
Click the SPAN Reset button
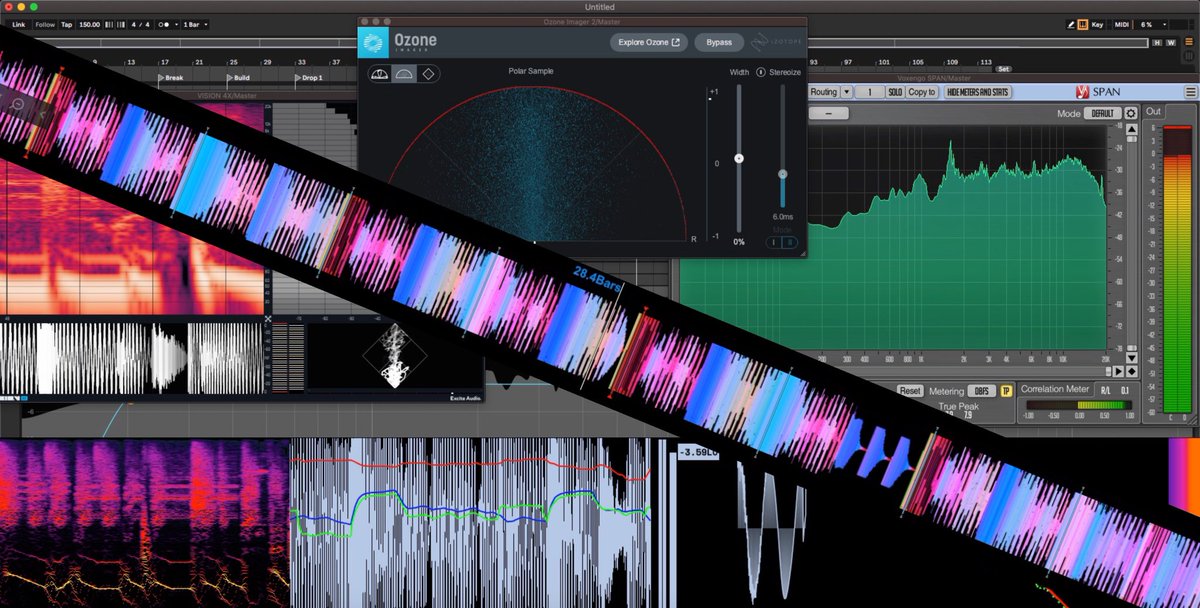click(910, 391)
